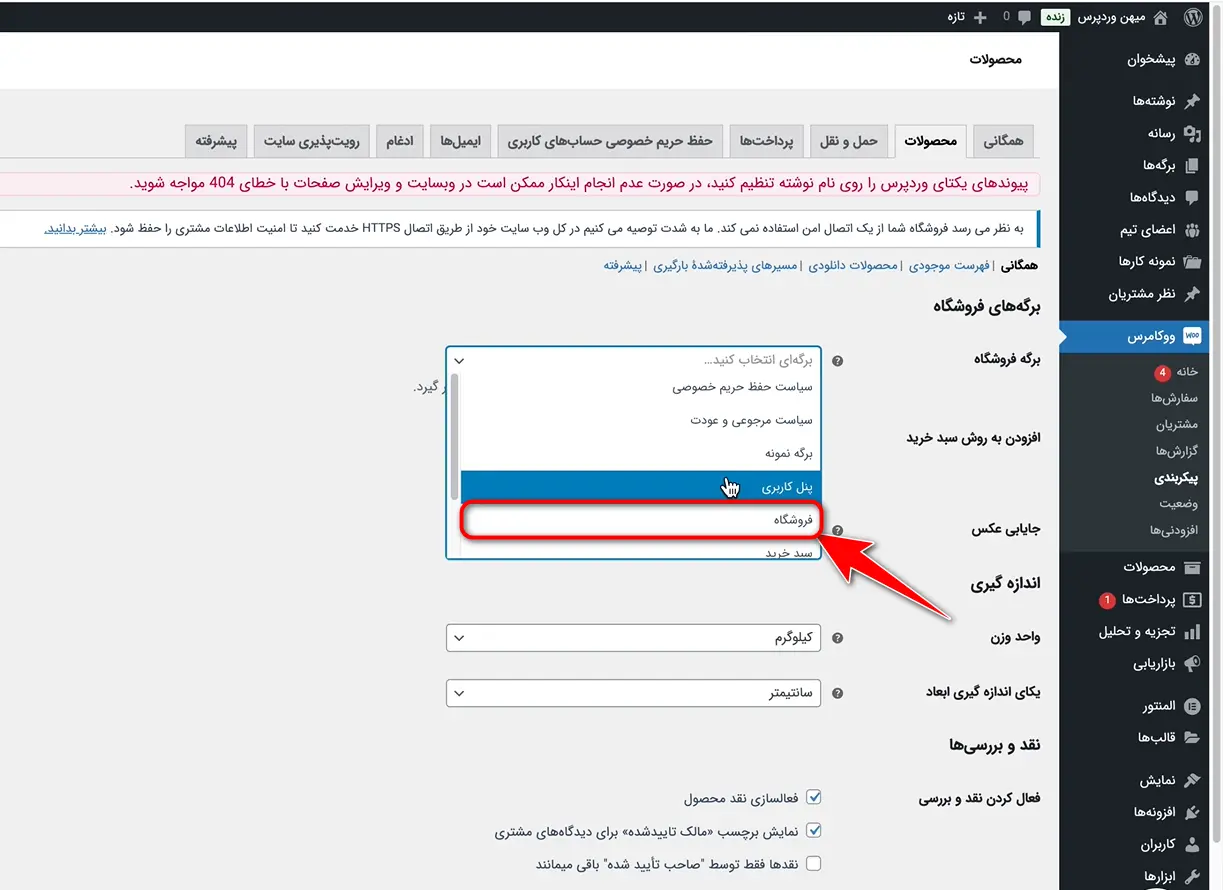Switch to the ایمیل‌ها settings tab

[461, 142]
